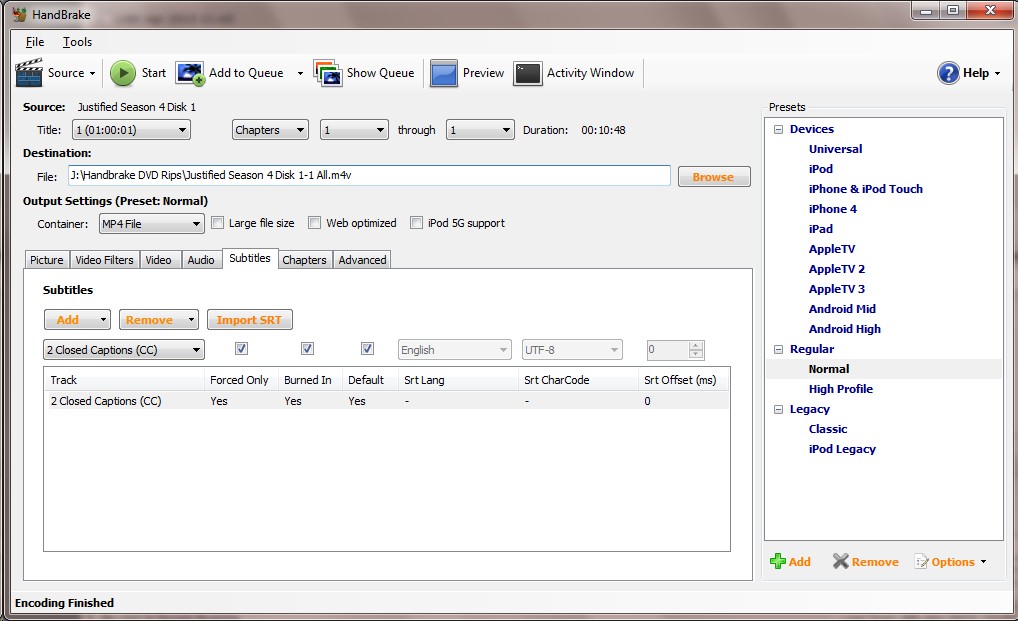Switch to the Chapters tab

tap(304, 260)
